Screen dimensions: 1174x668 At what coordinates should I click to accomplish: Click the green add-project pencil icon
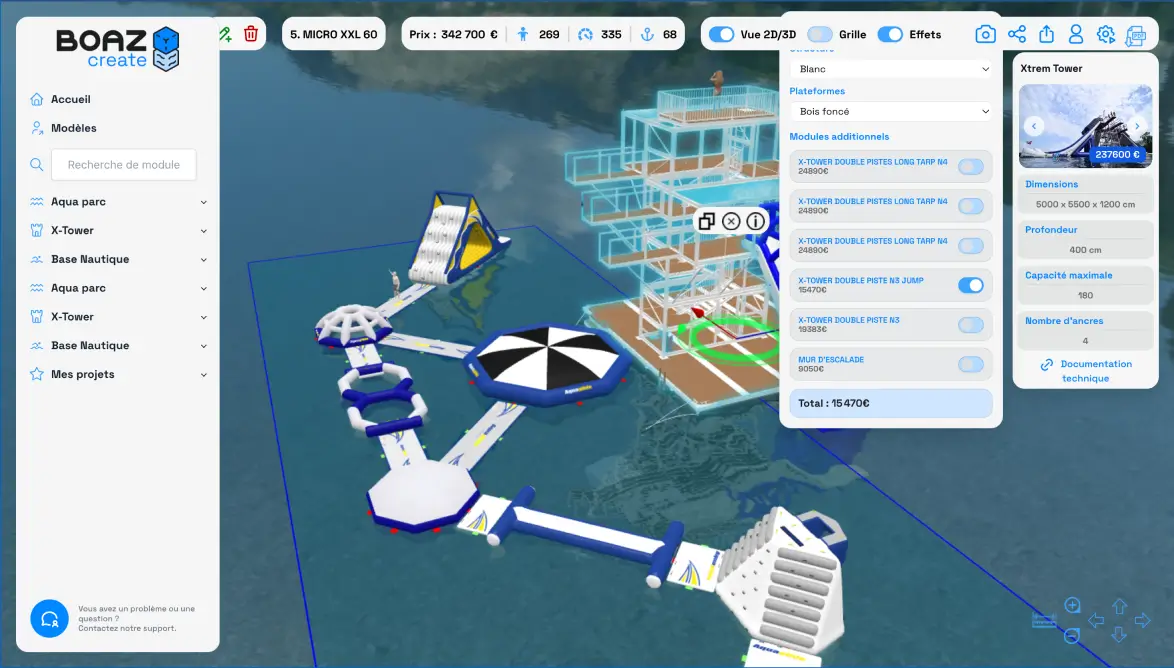coord(225,34)
